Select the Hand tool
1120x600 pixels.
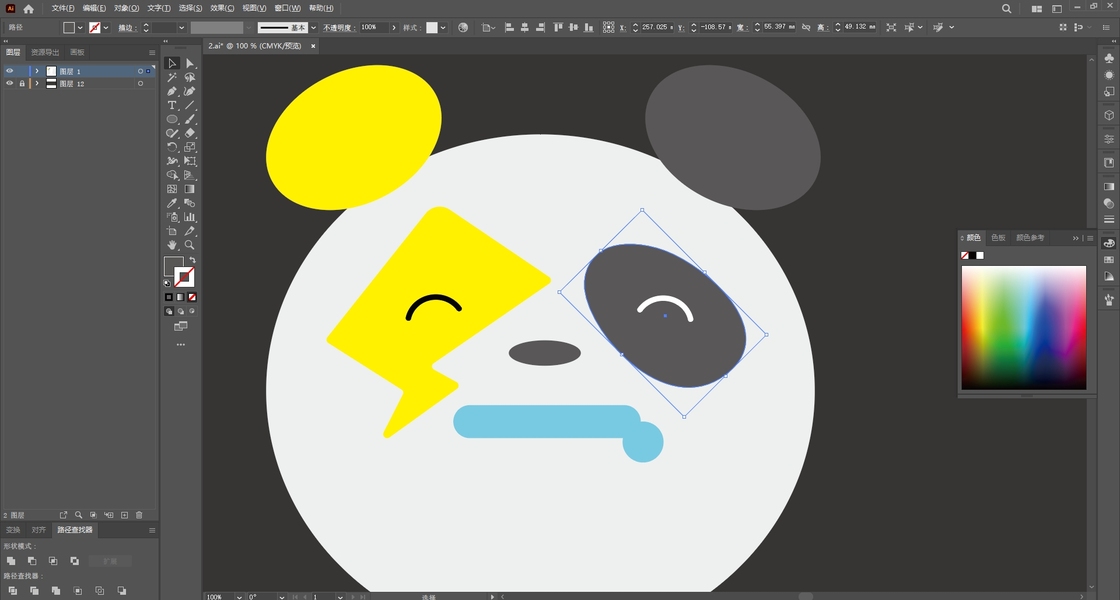coord(172,245)
